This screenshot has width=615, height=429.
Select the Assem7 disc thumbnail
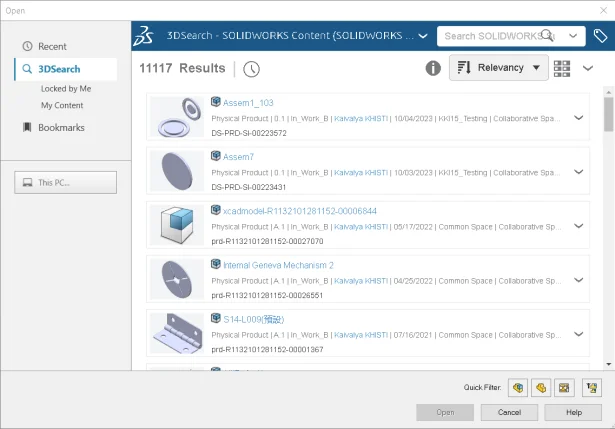(x=177, y=171)
